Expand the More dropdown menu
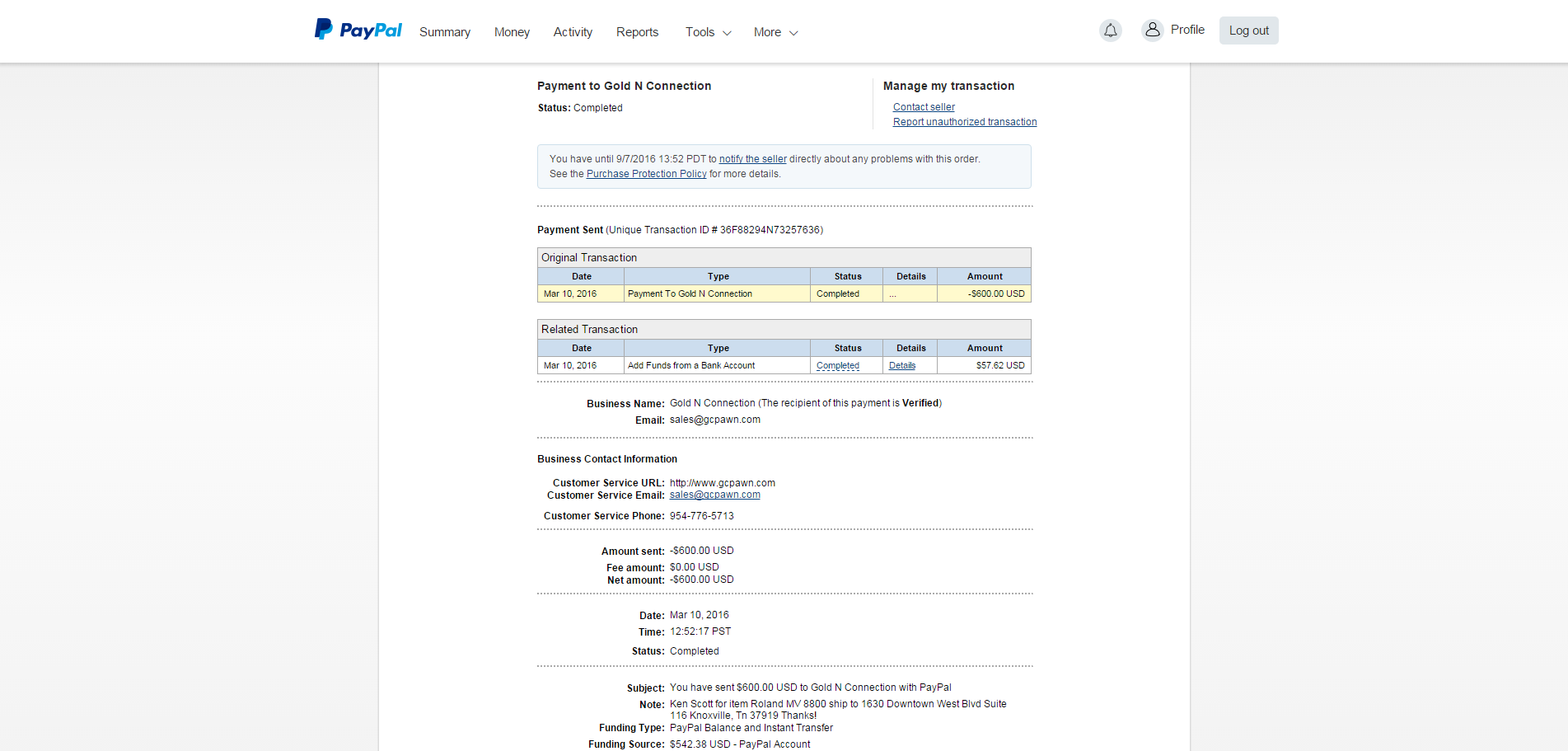1568x751 pixels. [775, 32]
